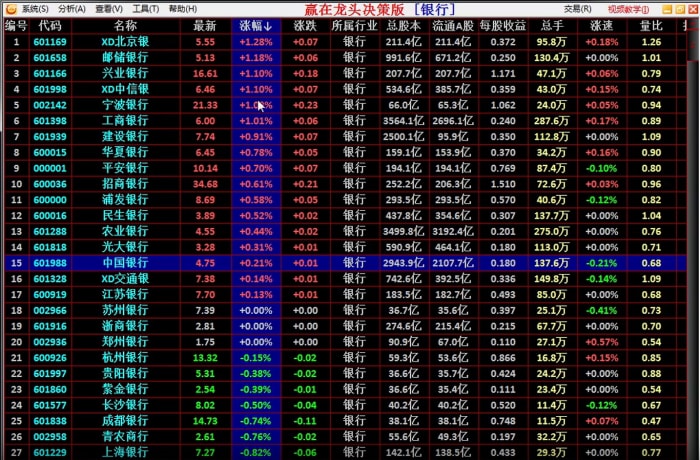
Task: Select stock 平安银行
Action: [125, 168]
